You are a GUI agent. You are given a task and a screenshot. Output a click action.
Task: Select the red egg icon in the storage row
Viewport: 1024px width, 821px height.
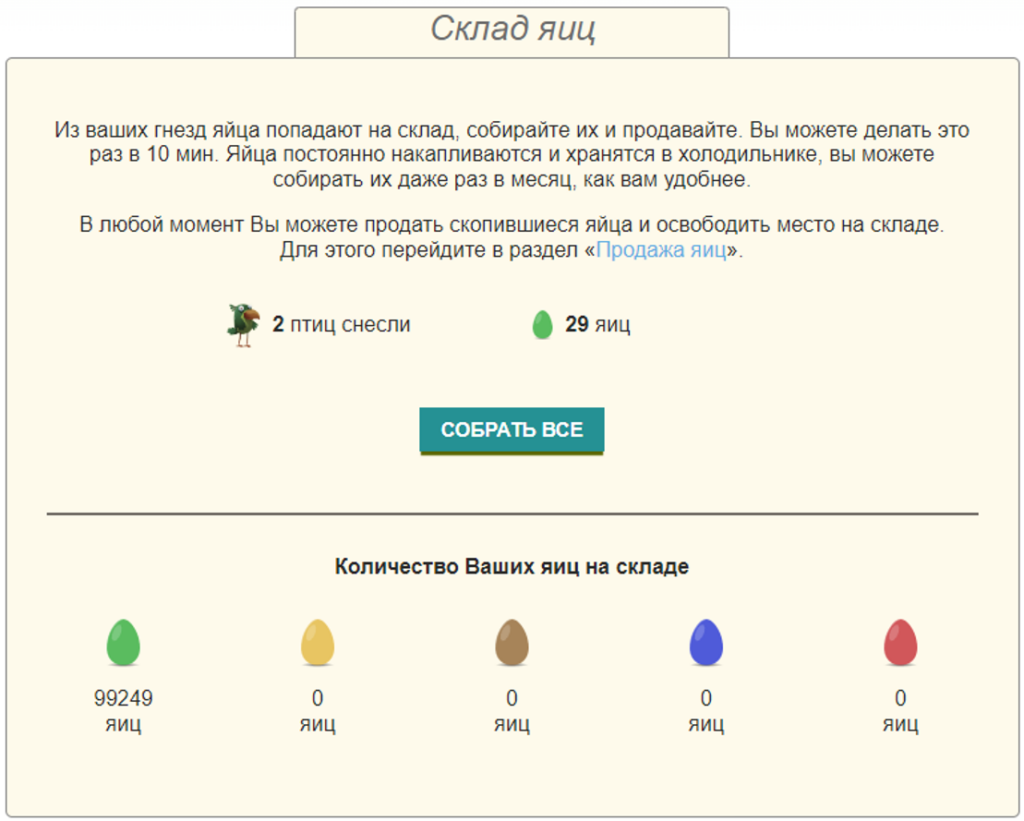[x=901, y=642]
